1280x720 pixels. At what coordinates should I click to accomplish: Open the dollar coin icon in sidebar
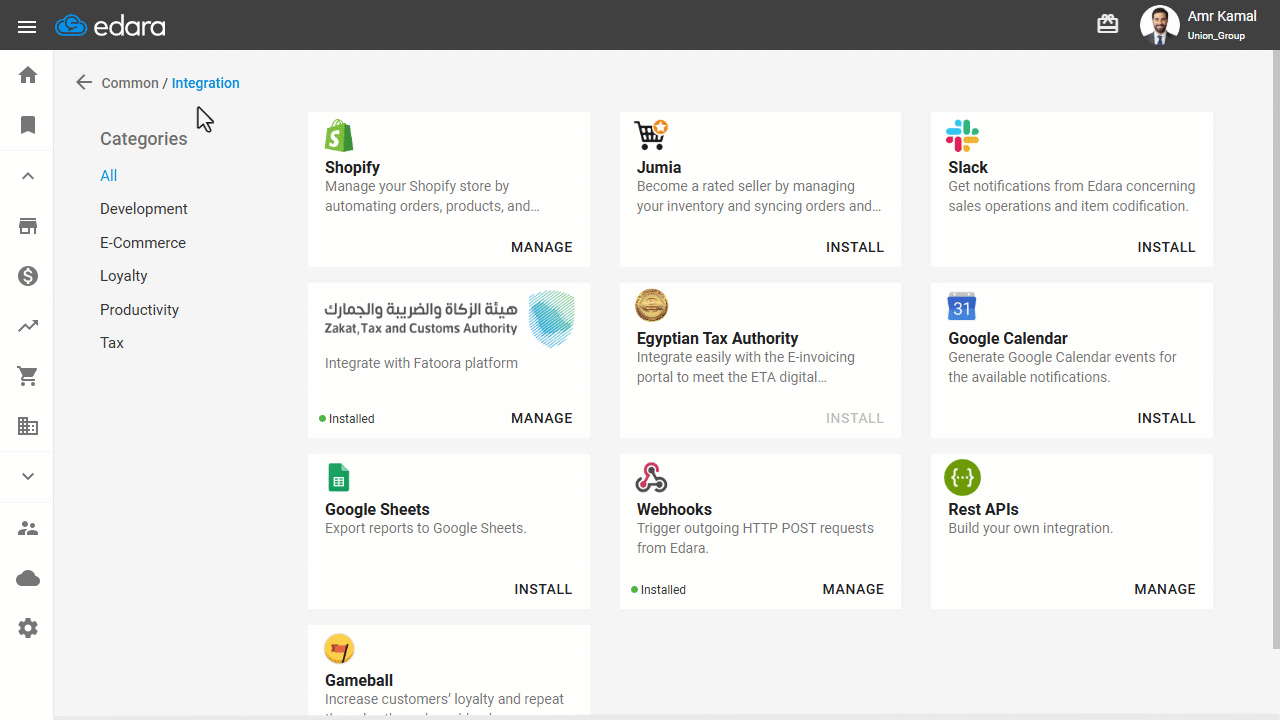[28, 276]
